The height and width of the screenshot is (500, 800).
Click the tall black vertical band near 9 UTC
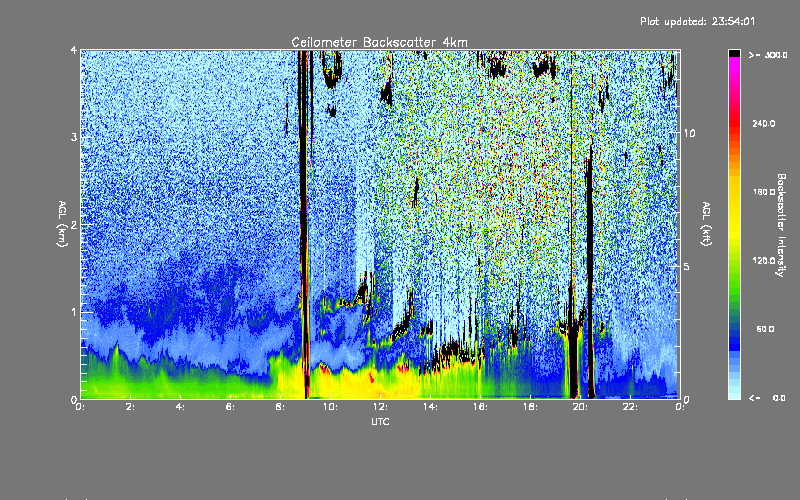point(303,224)
